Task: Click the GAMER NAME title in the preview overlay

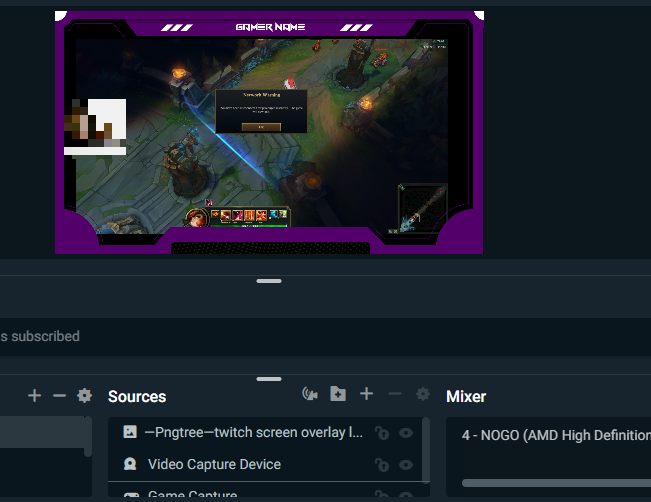Action: point(270,27)
